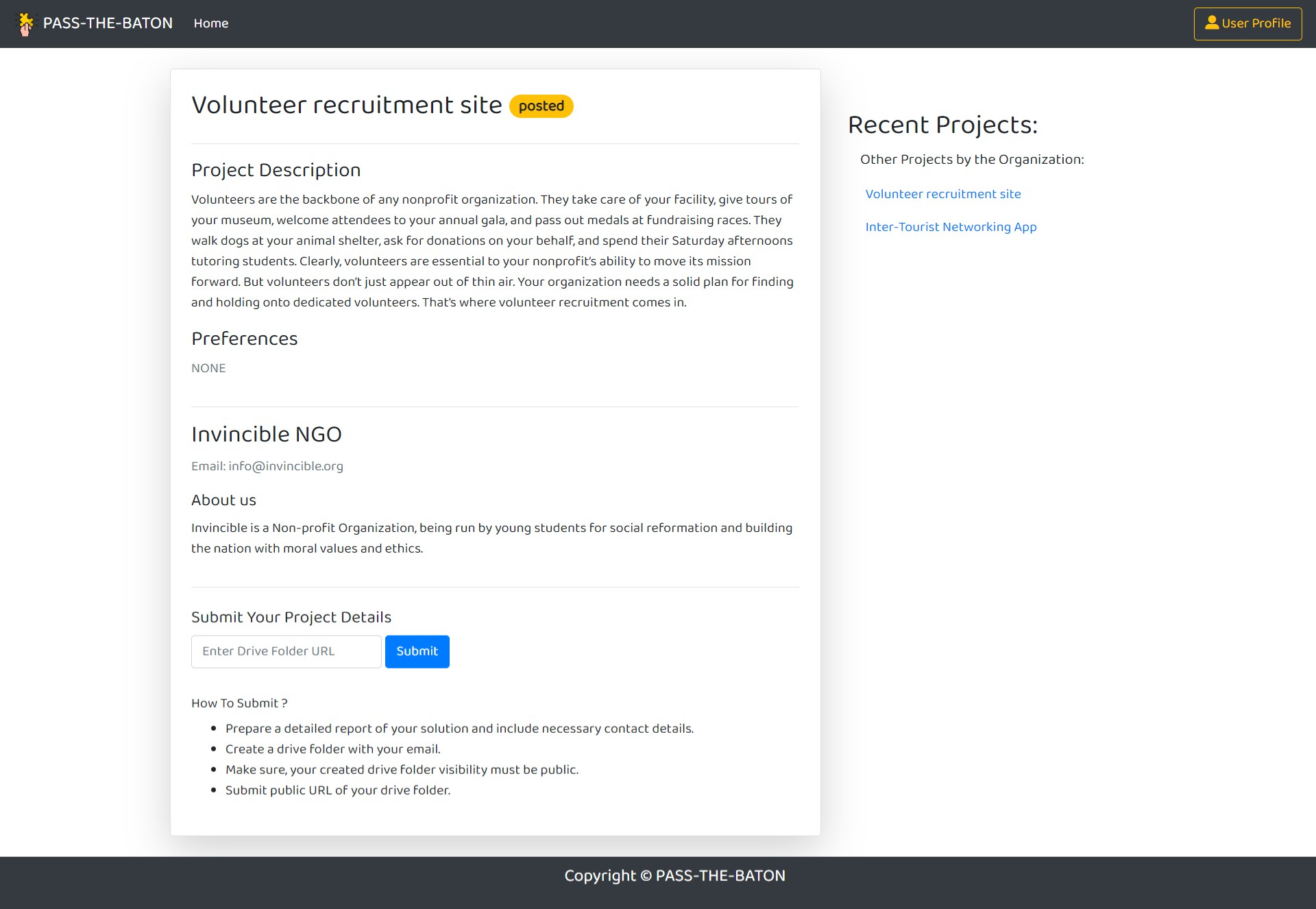
Task: Click the person icon in User Profile
Action: coord(1211,23)
